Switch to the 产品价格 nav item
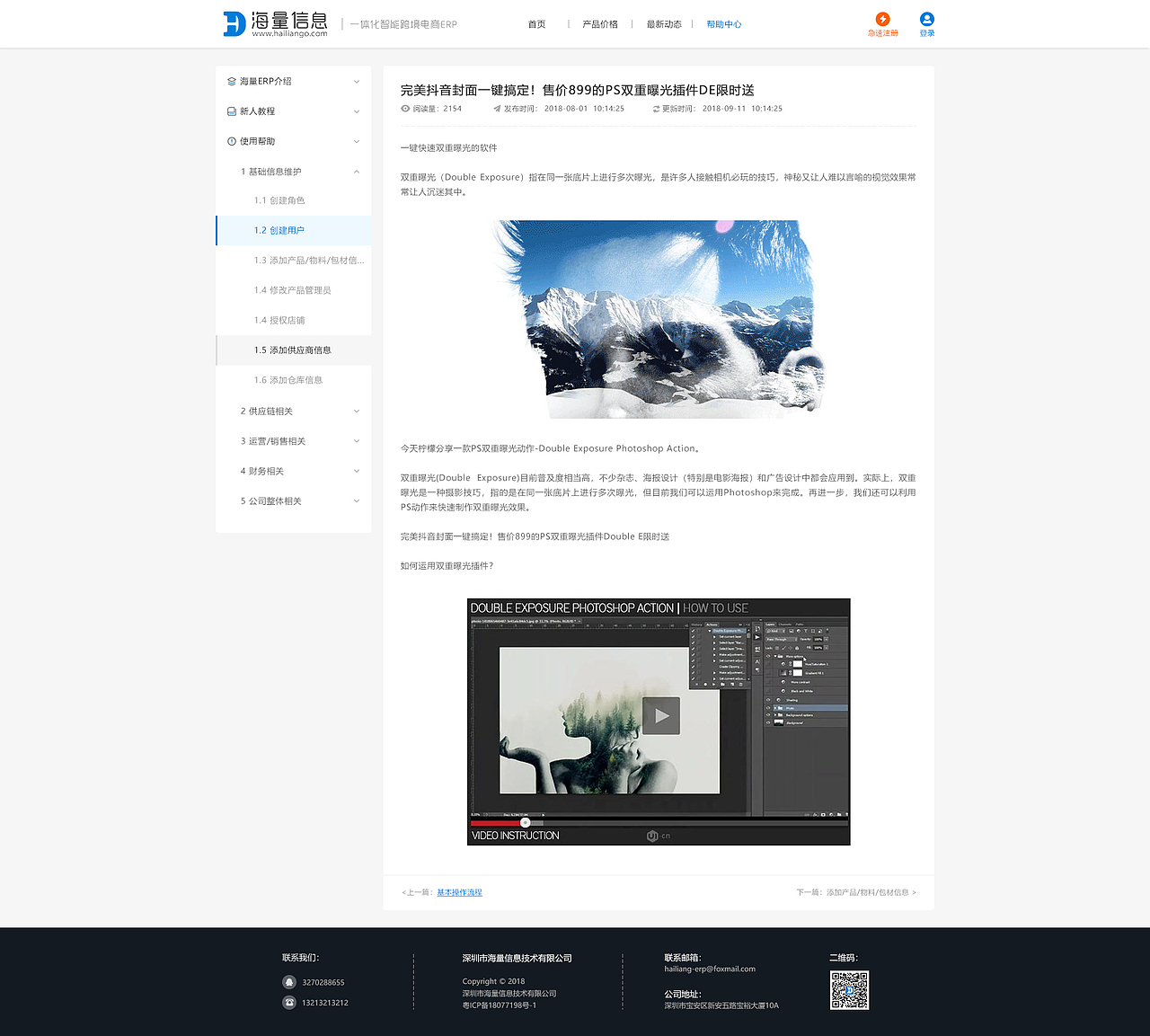The image size is (1150, 1036). (599, 24)
